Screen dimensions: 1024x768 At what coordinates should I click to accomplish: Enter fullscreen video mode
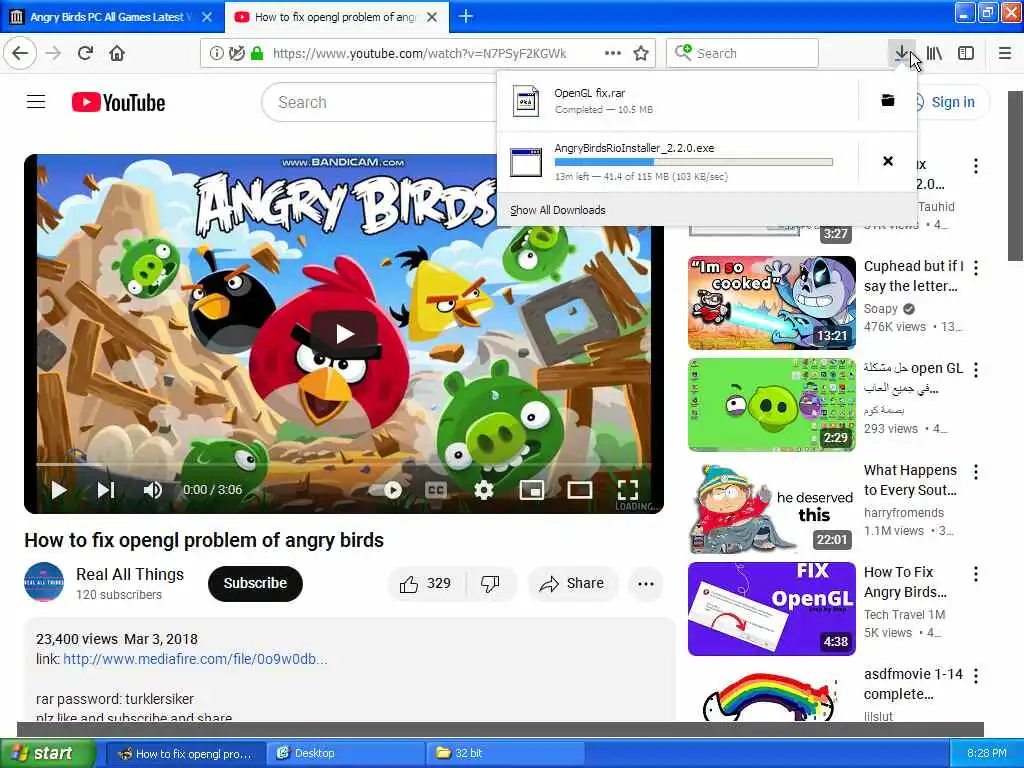(628, 490)
